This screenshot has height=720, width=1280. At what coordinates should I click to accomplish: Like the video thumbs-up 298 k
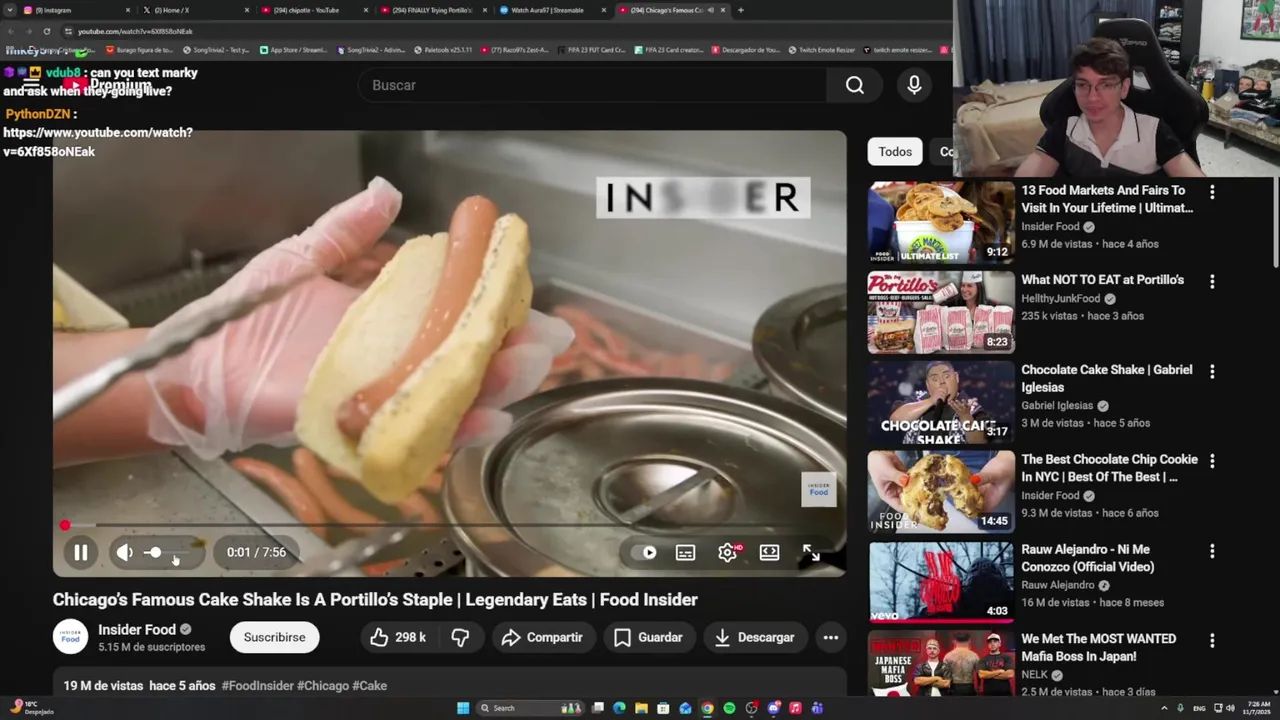coord(398,637)
